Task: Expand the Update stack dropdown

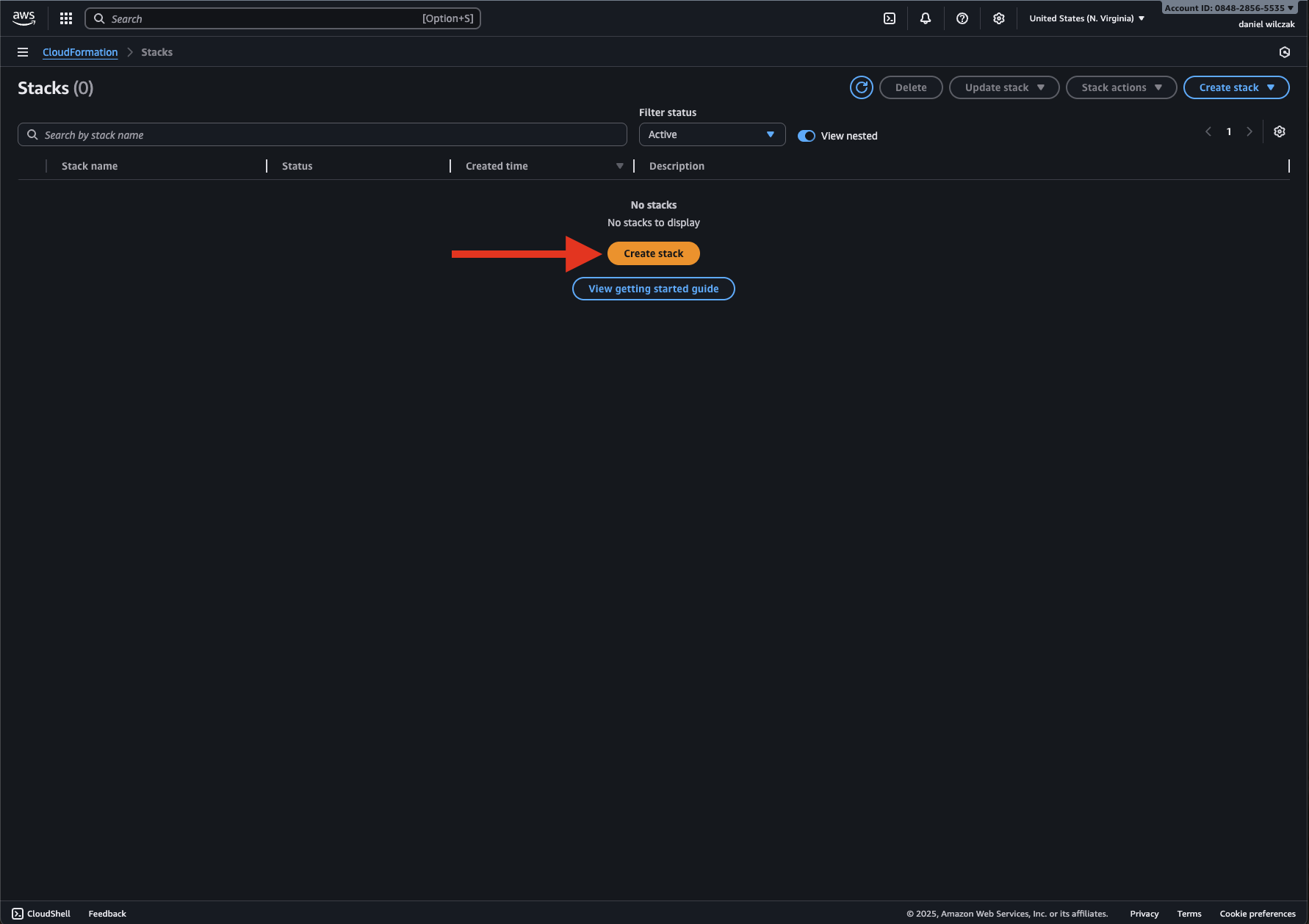Action: coord(1003,87)
